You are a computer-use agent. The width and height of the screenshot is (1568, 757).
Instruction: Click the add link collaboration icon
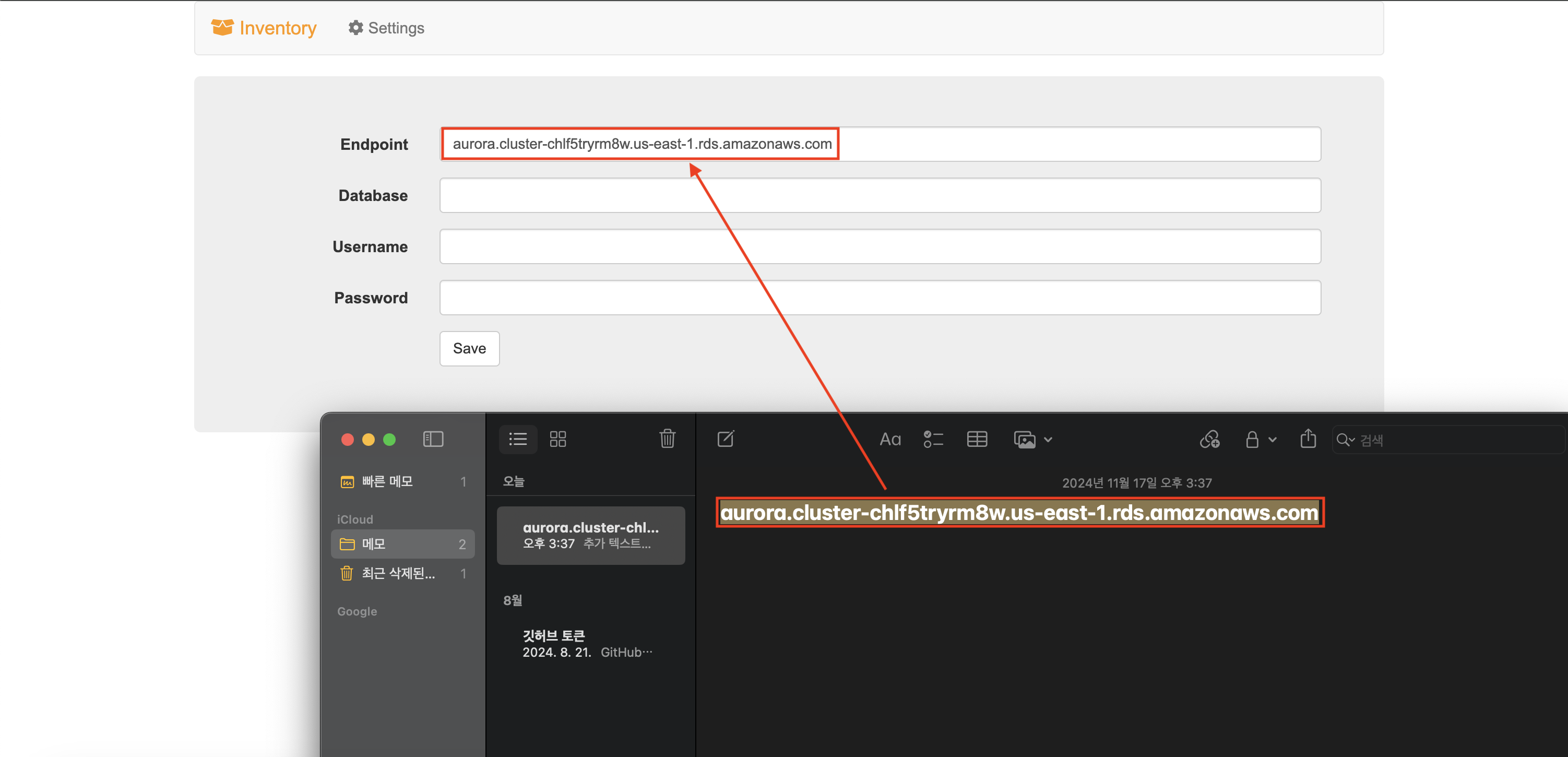pyautogui.click(x=1209, y=439)
